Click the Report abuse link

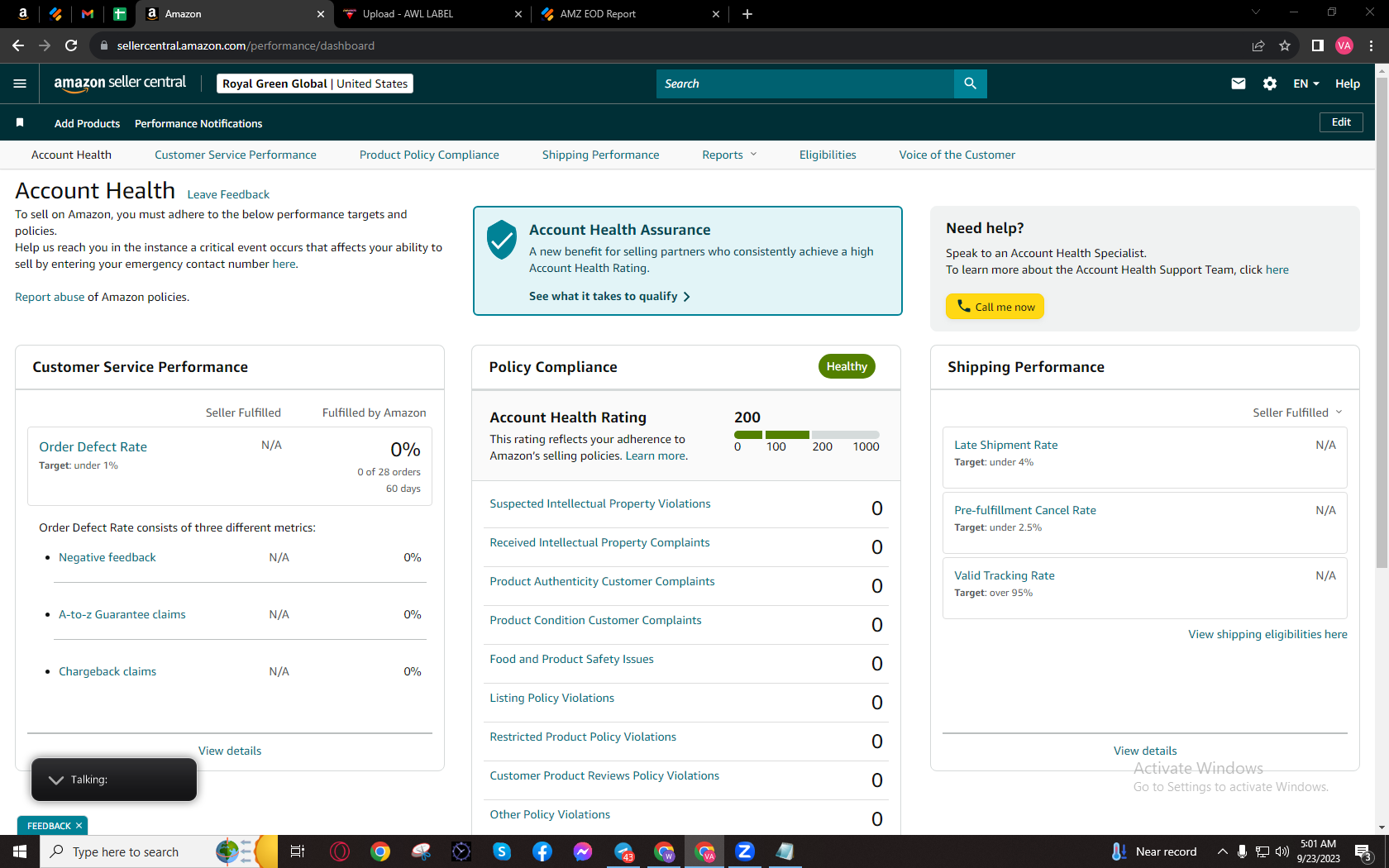pos(50,297)
